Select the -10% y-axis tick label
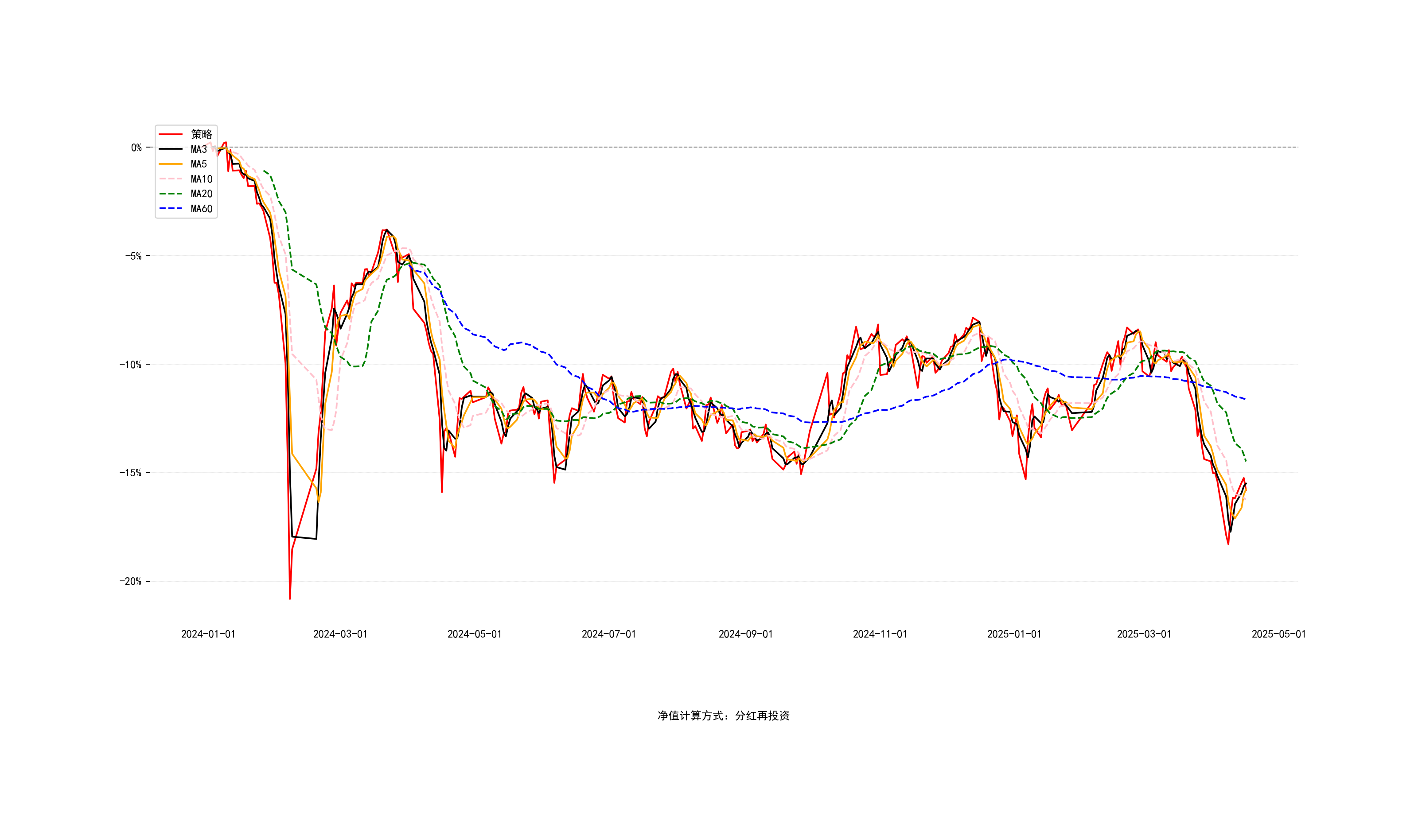This screenshot has height=840, width=1426. (x=131, y=365)
